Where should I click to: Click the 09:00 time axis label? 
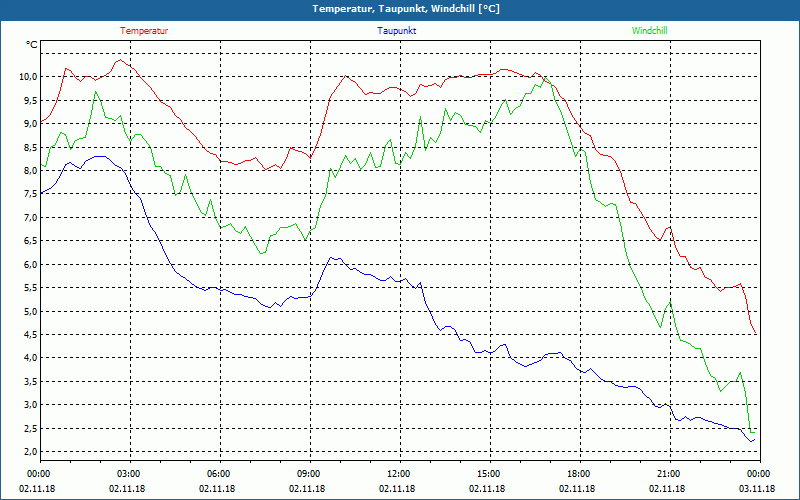click(309, 474)
